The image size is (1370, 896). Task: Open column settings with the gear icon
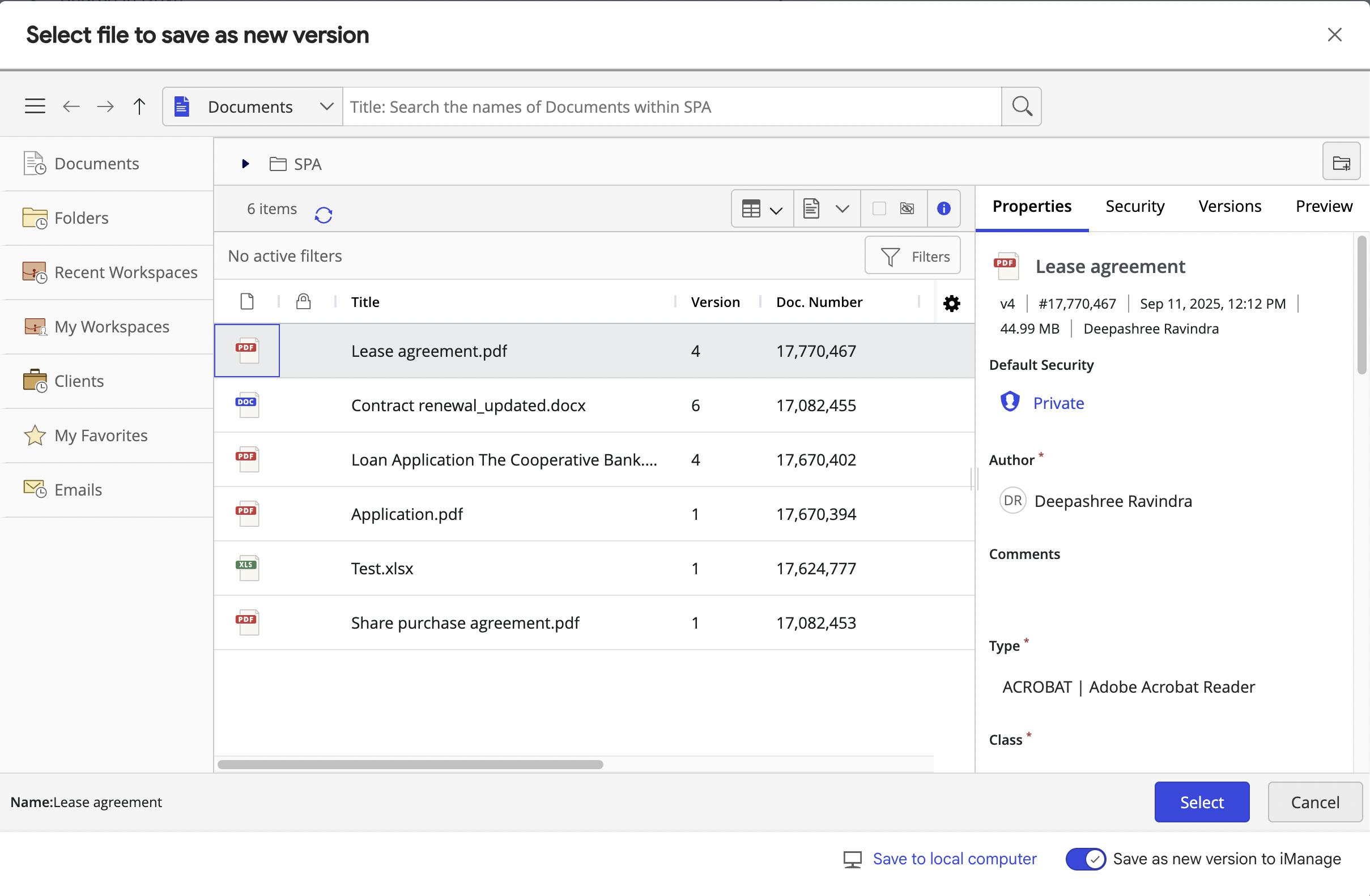(951, 302)
